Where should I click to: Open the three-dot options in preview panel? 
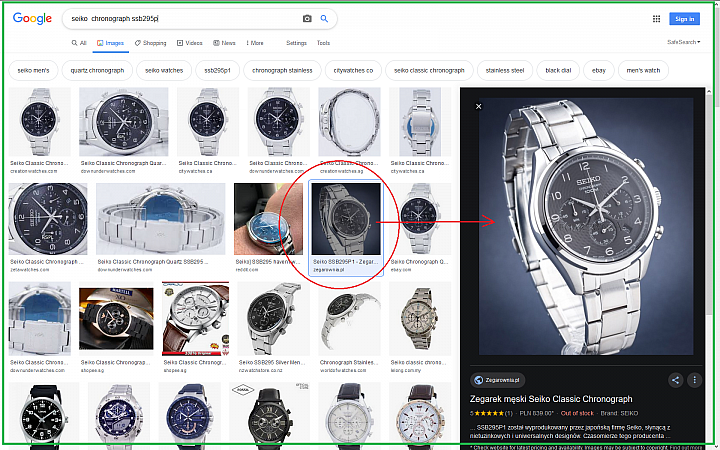coord(694,380)
